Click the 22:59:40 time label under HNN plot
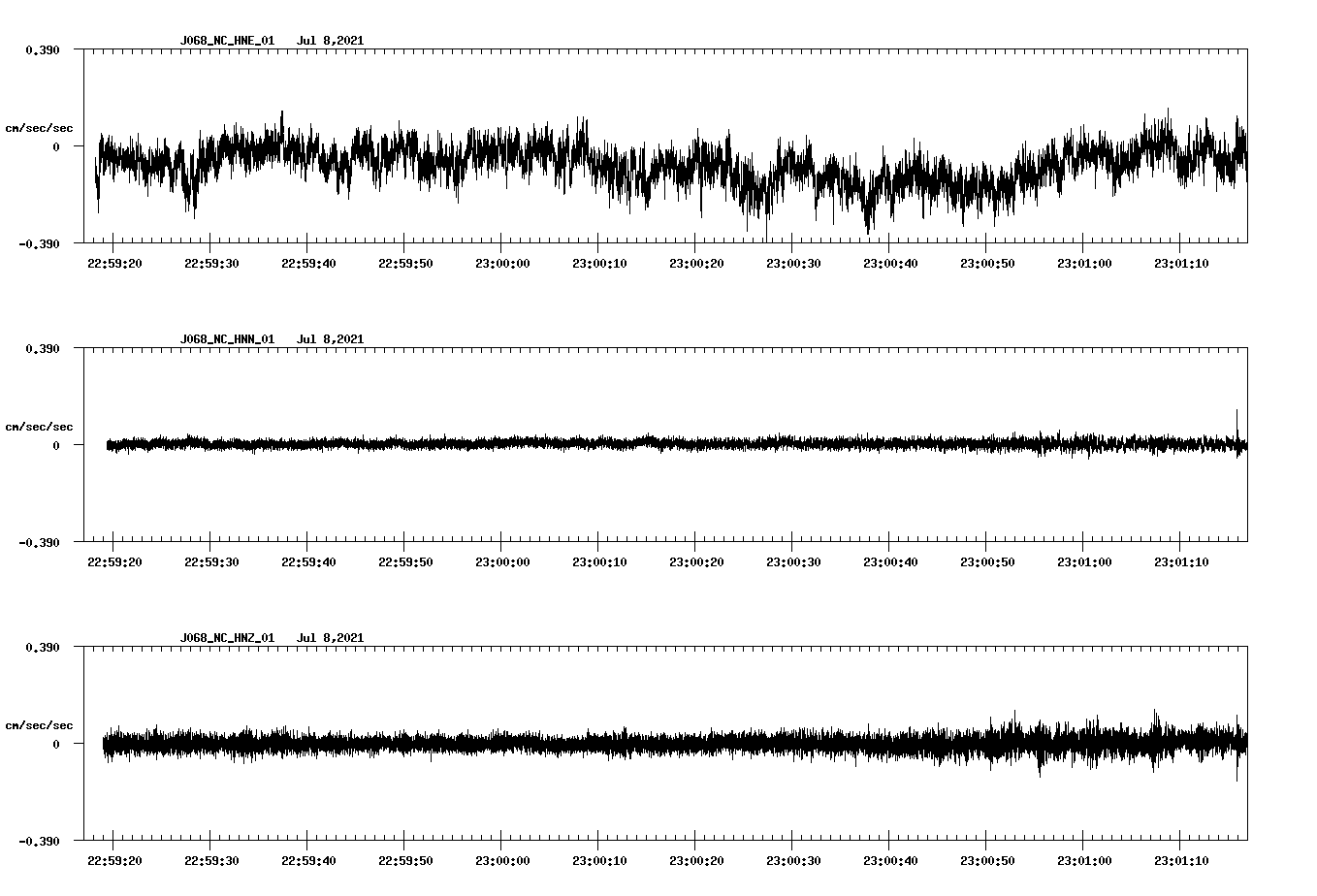Image resolution: width=1317 pixels, height=896 pixels. (307, 562)
